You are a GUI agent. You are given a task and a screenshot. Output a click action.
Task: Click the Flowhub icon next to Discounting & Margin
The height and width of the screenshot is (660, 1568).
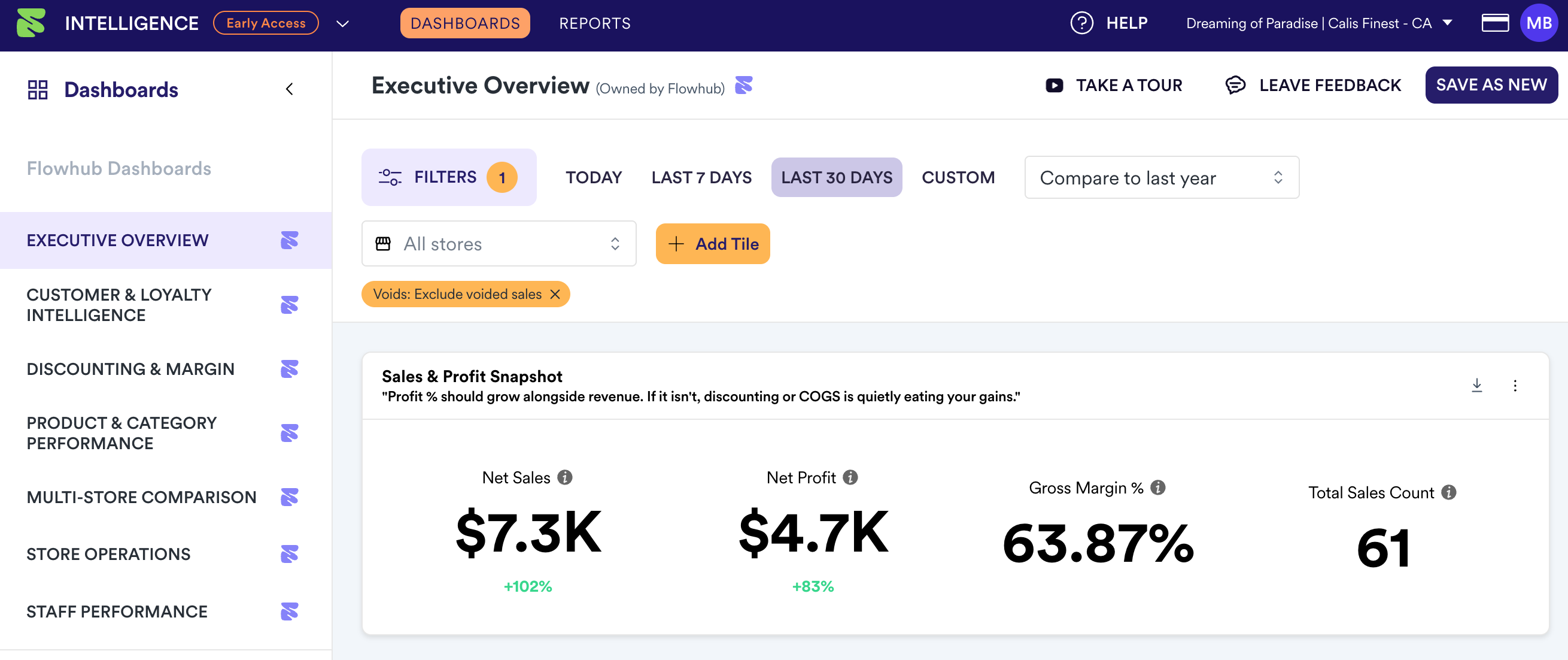pyautogui.click(x=289, y=369)
